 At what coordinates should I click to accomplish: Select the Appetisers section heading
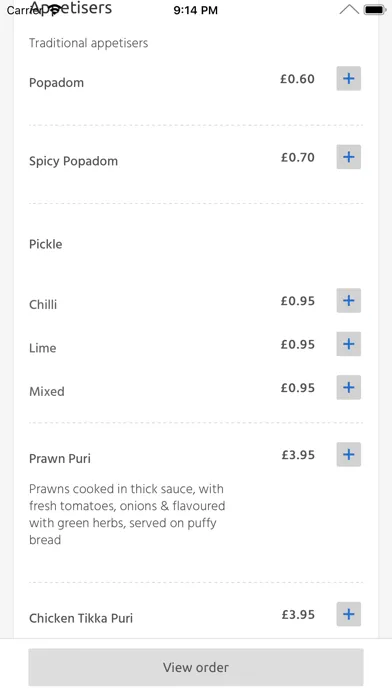point(71,8)
